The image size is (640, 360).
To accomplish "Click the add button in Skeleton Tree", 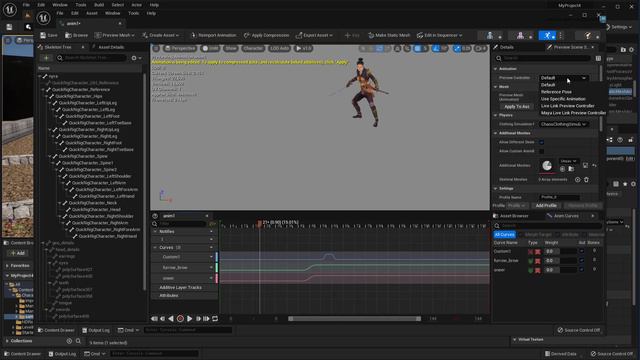I will coord(46,58).
